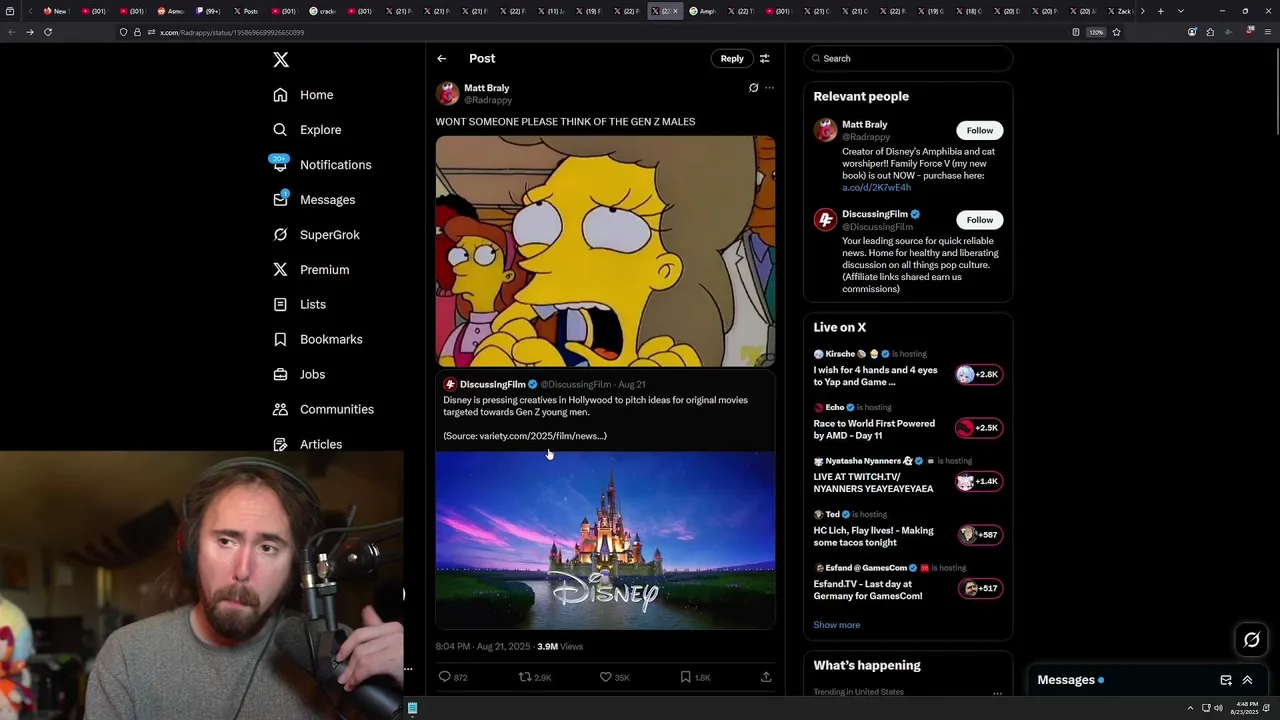
Task: Open the What's happening more options dots
Action: (997, 693)
